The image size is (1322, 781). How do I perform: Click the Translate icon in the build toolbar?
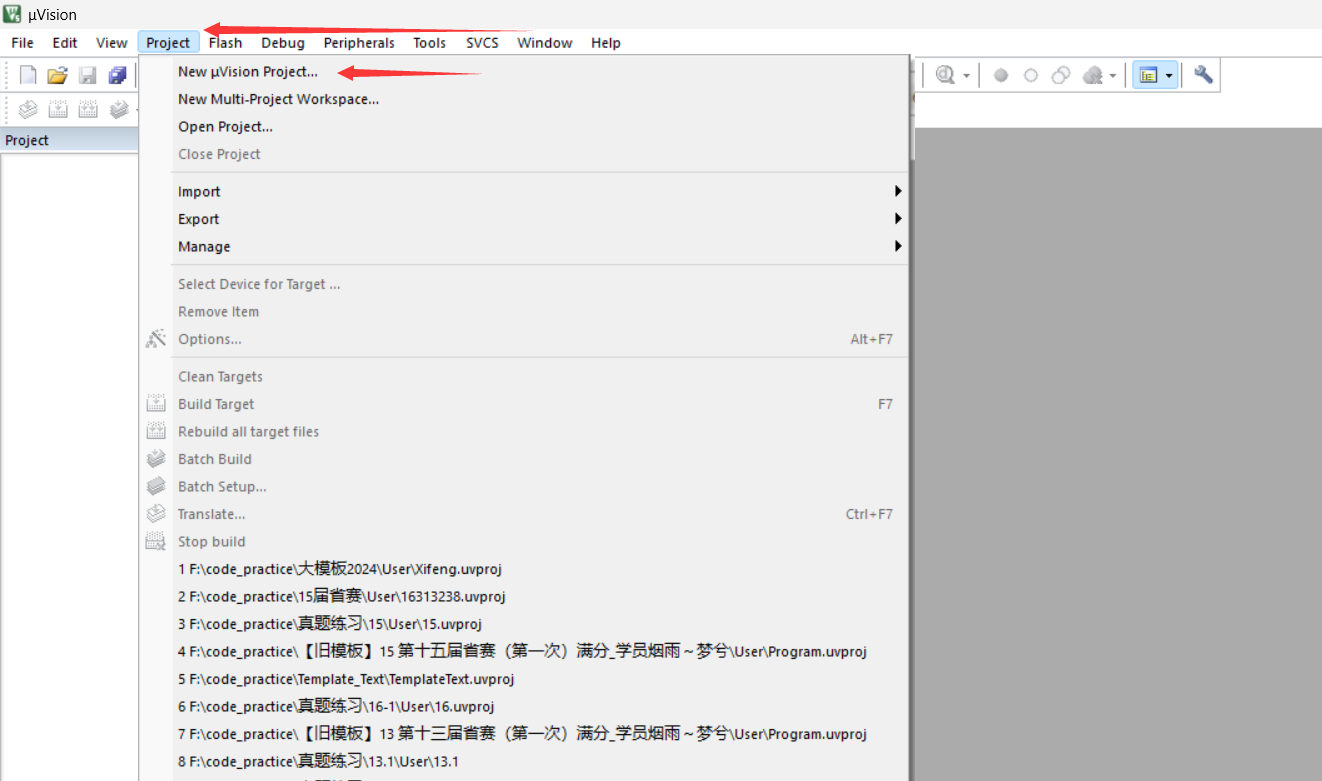pos(28,109)
